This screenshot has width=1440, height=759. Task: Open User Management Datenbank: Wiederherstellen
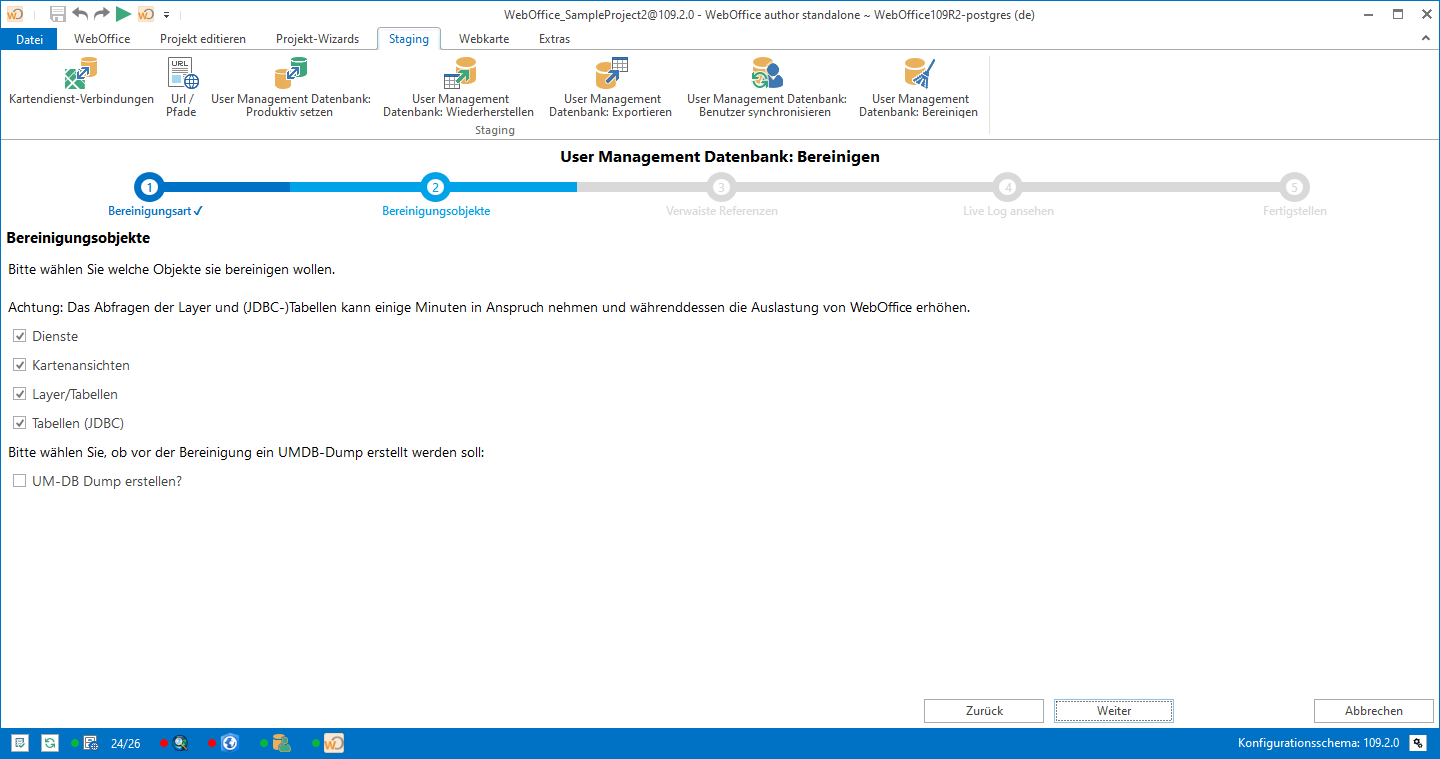(x=459, y=87)
